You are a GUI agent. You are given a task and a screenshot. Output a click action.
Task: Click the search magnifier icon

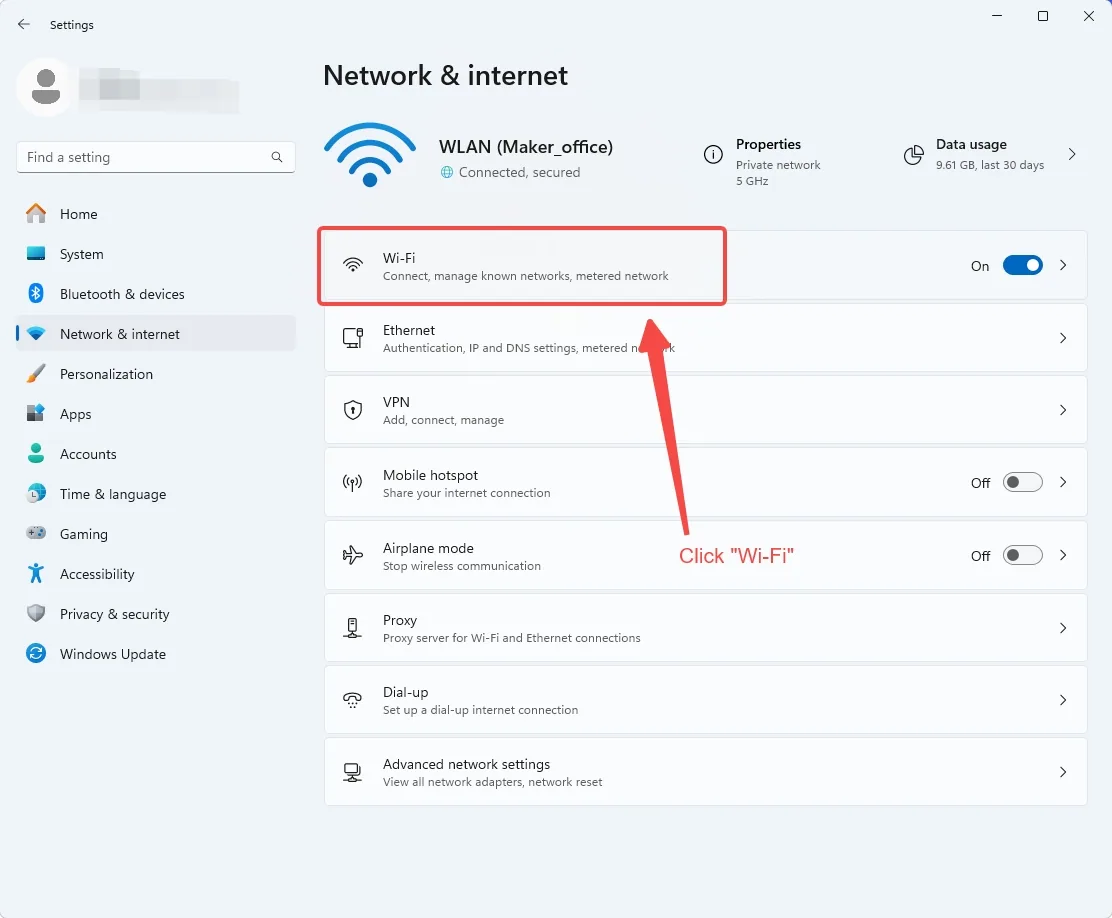[277, 157]
